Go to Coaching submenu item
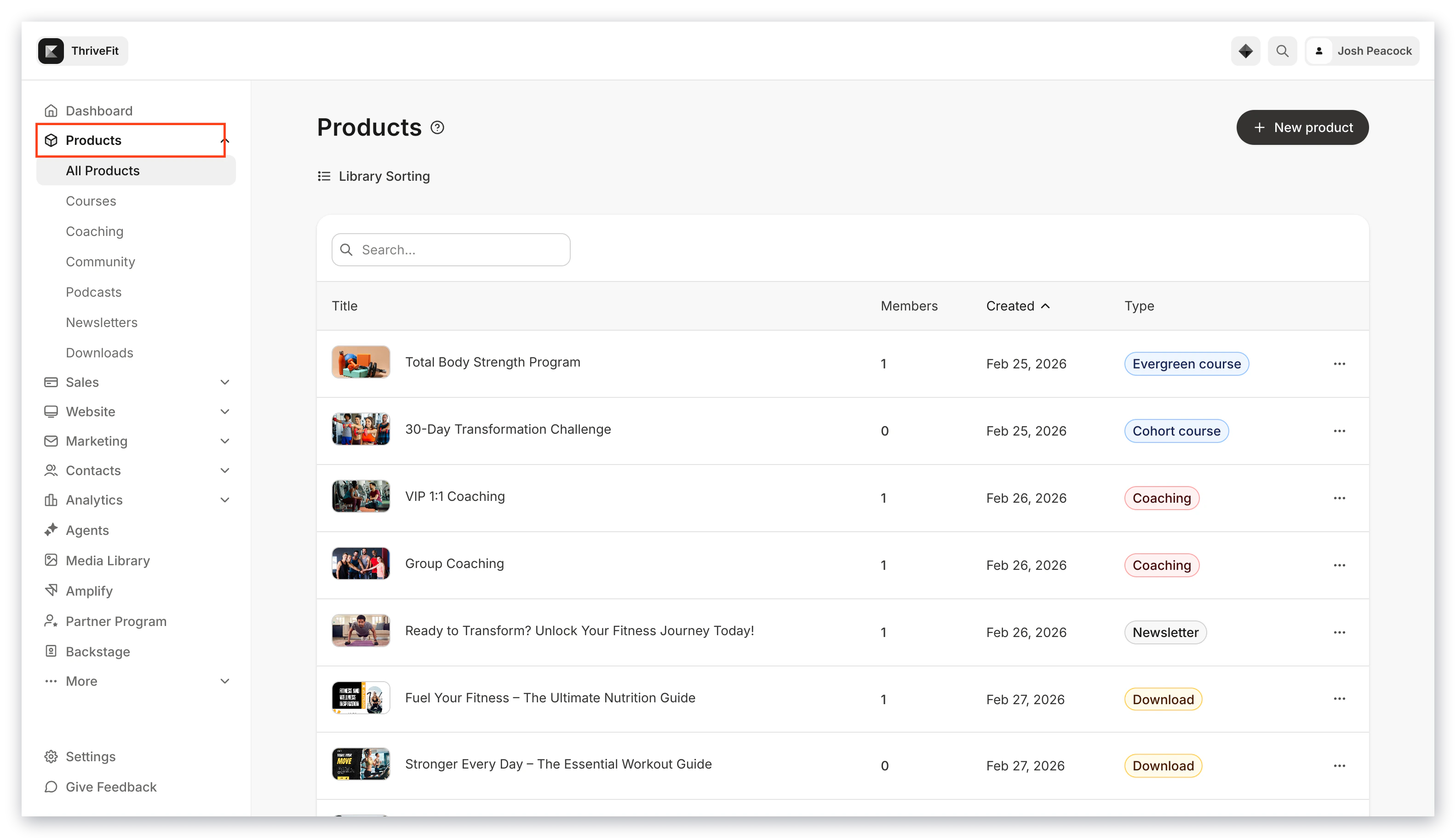The width and height of the screenshot is (1456, 838). 94,231
